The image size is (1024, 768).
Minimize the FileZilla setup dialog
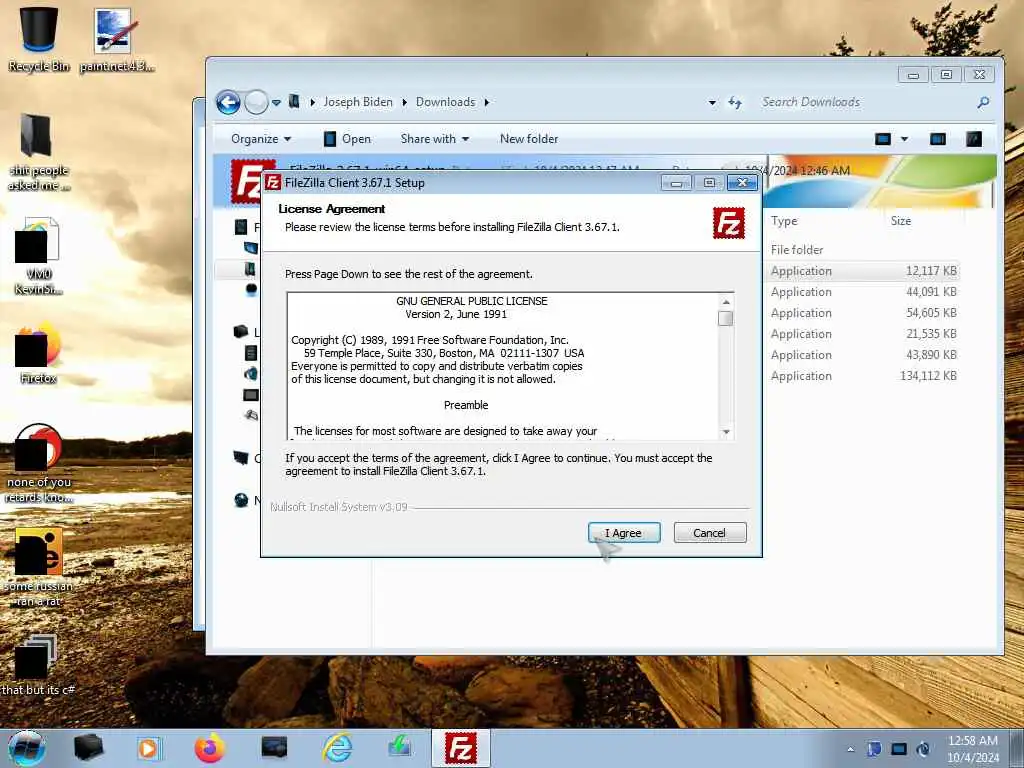click(676, 183)
